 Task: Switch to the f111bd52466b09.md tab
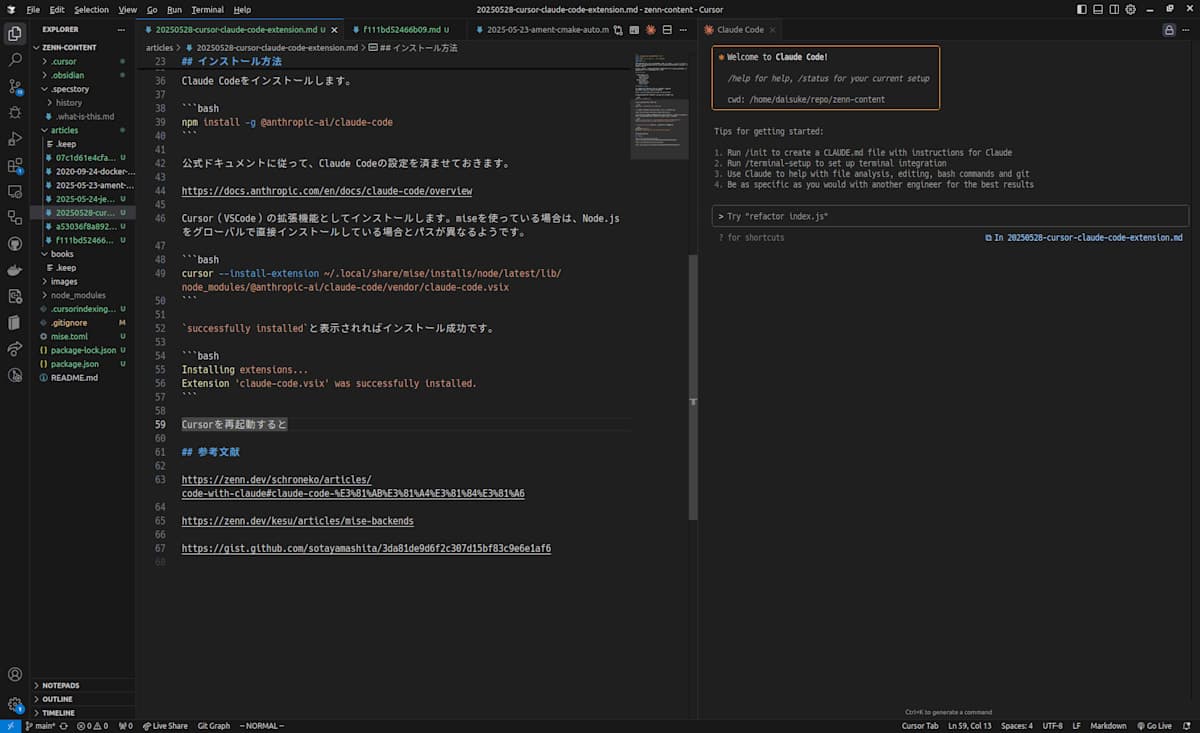click(x=402, y=30)
